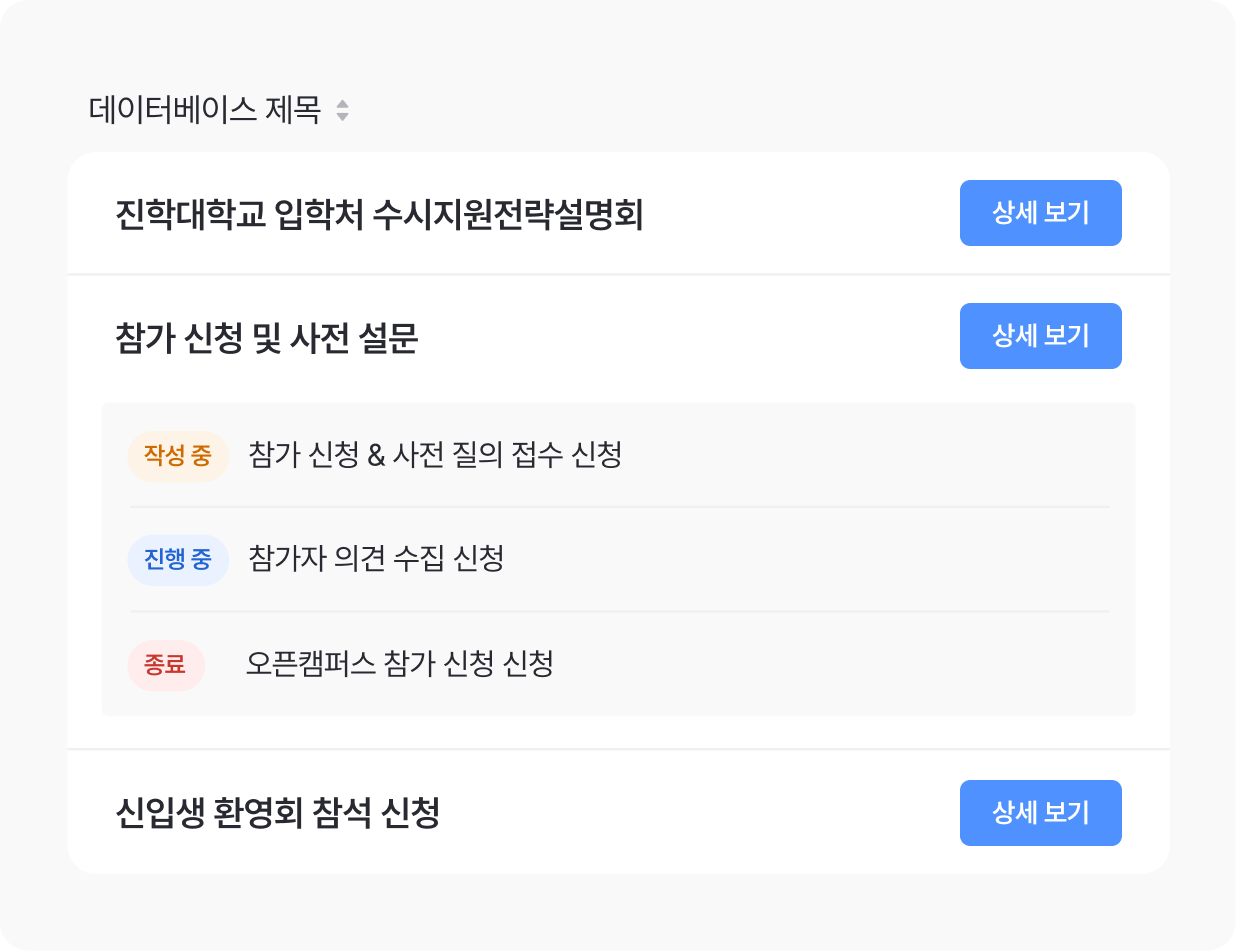Click the 데이터베이스 제목 column header text
Screen dimensions: 1236x951
(x=205, y=110)
